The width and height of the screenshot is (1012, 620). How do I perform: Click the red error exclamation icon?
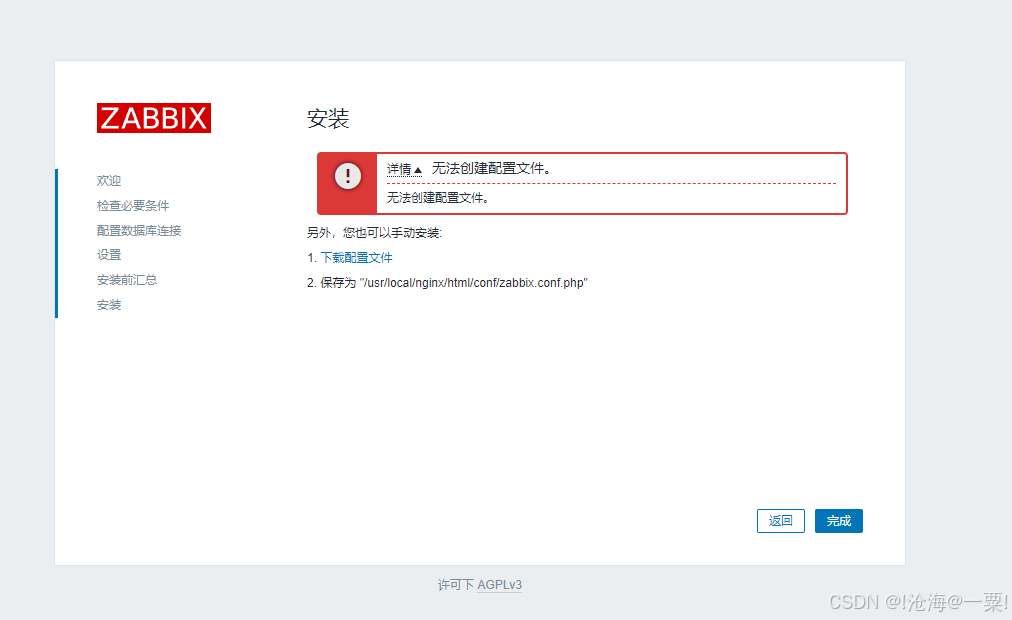(x=347, y=175)
